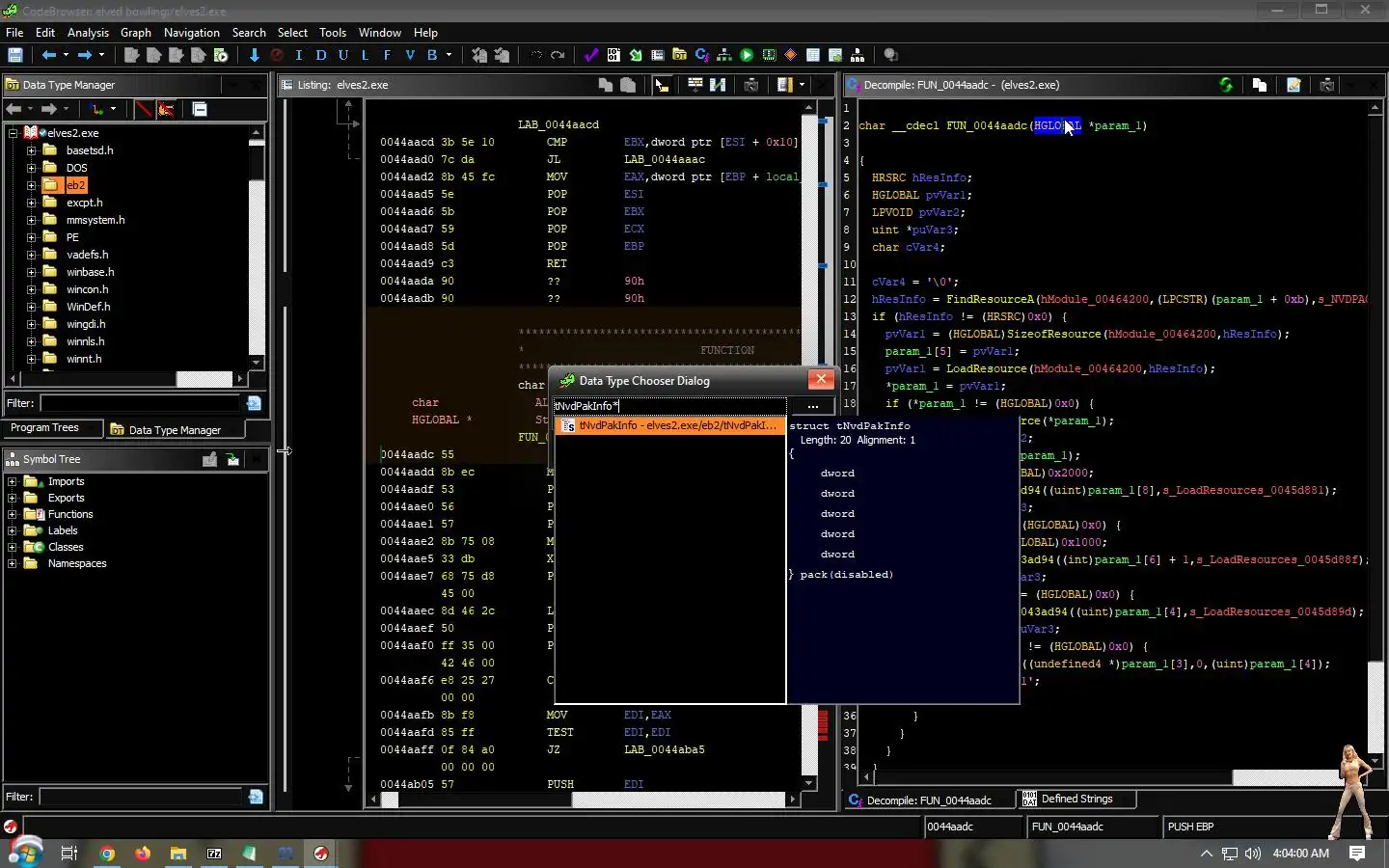Jump to next Bookmark (B) button
The image size is (1389, 868).
pos(432,55)
